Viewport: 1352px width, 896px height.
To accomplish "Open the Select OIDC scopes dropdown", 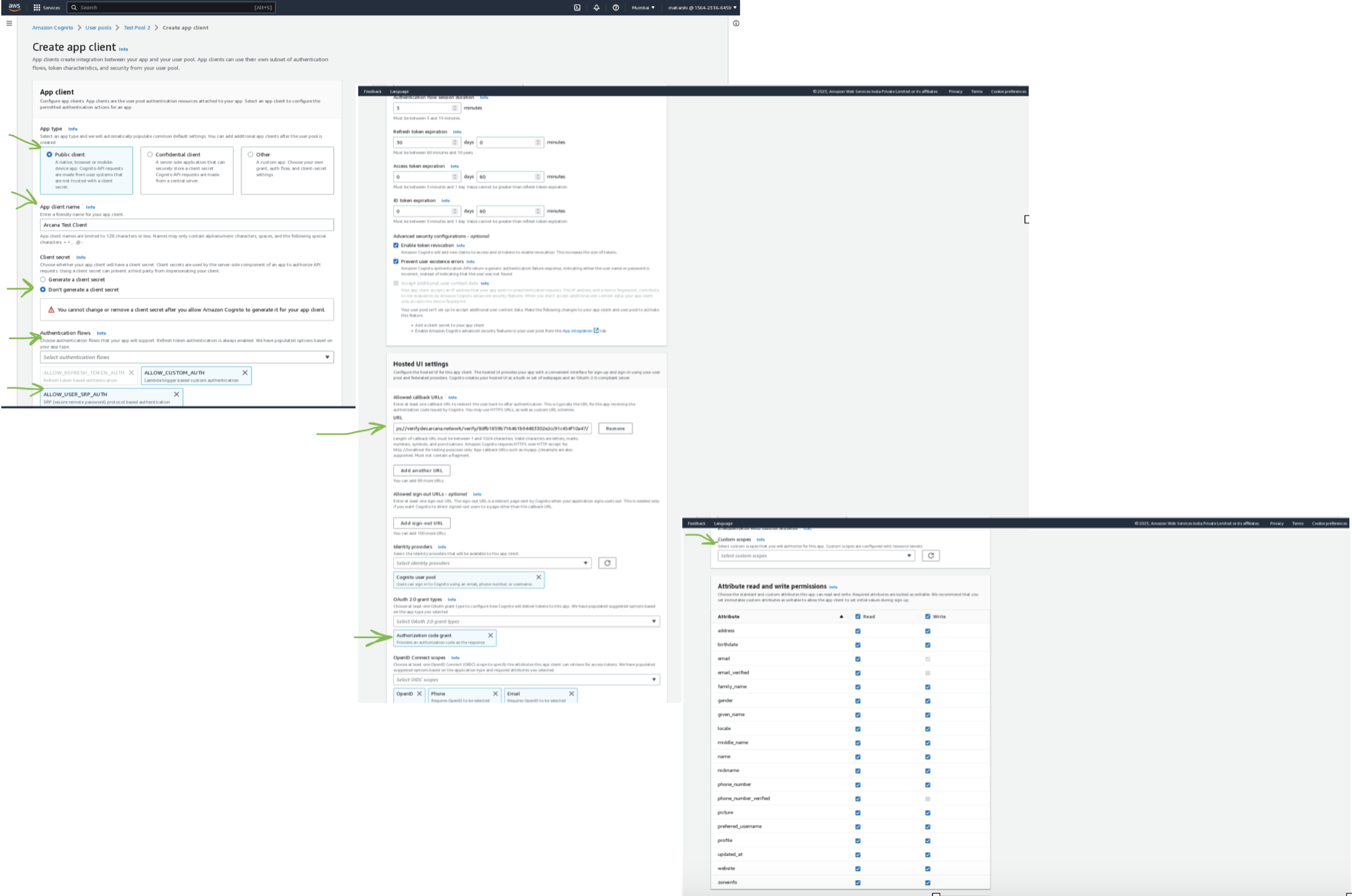I will click(x=527, y=680).
